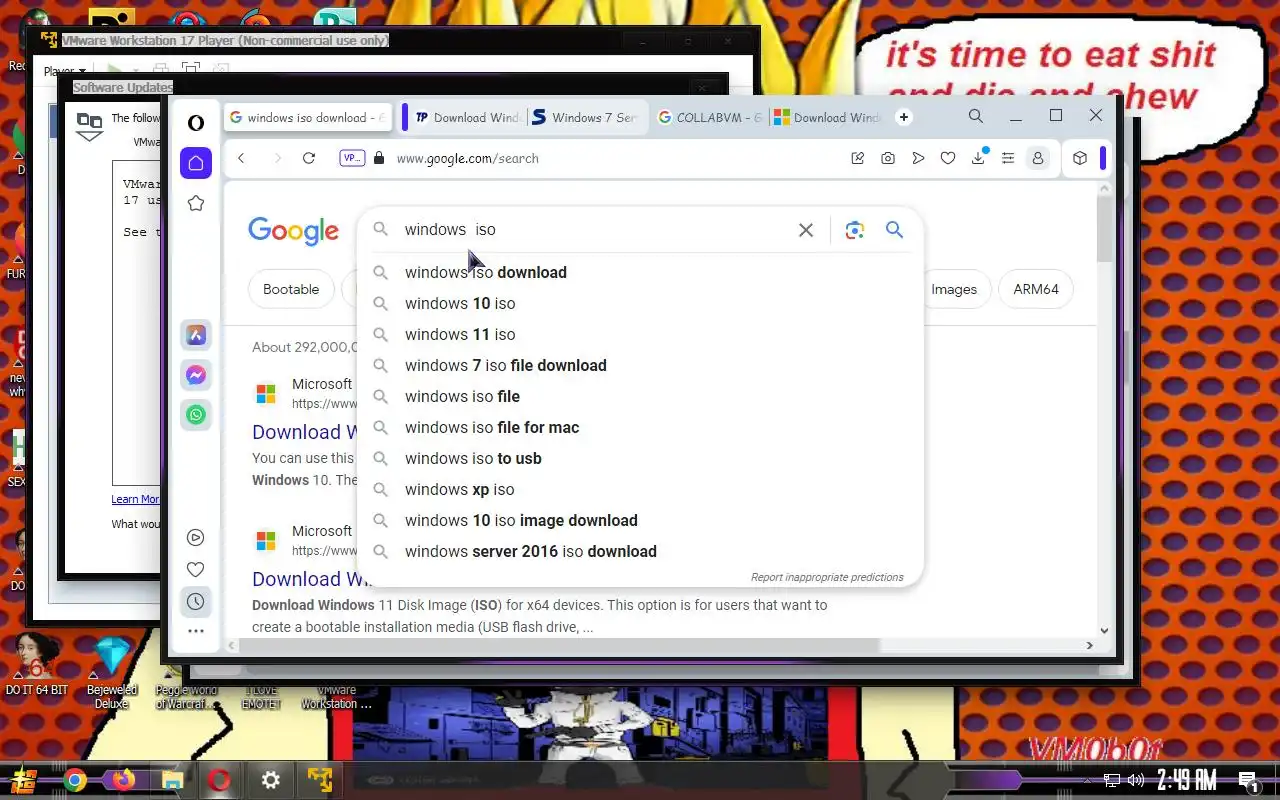This screenshot has width=1280, height=800.
Task: Open Firefox from the taskbar
Action: tap(123, 780)
